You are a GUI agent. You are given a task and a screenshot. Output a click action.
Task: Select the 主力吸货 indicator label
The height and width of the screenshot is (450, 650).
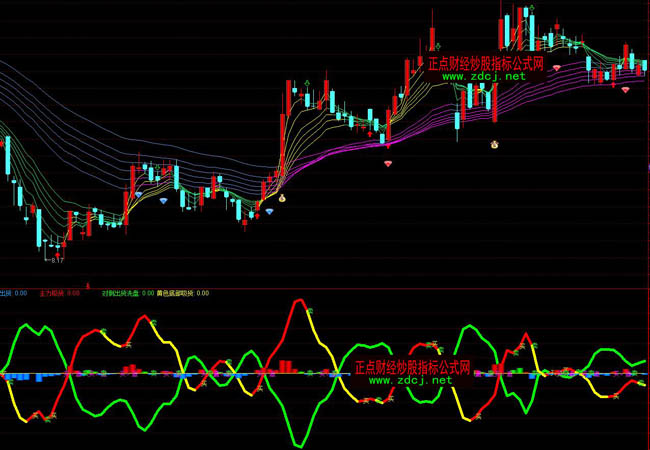point(51,294)
